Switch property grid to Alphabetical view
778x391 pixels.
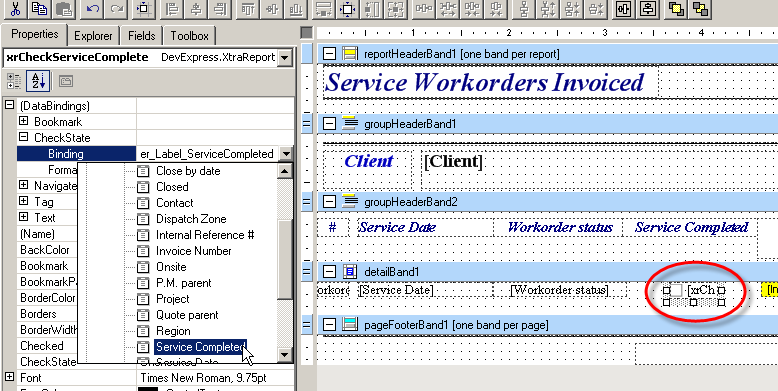tap(39, 81)
